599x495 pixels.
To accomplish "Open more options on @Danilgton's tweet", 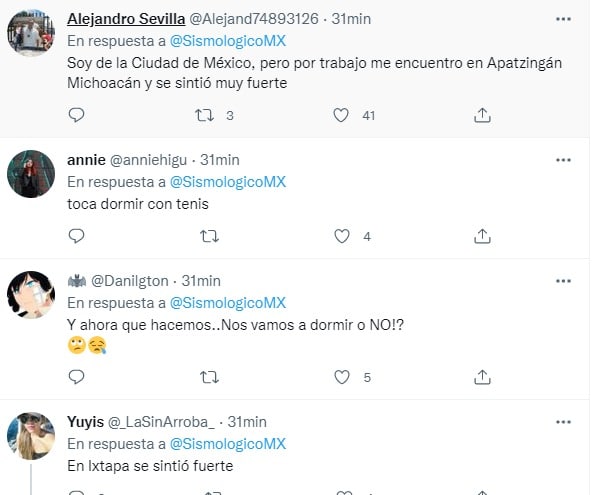I will [563, 281].
